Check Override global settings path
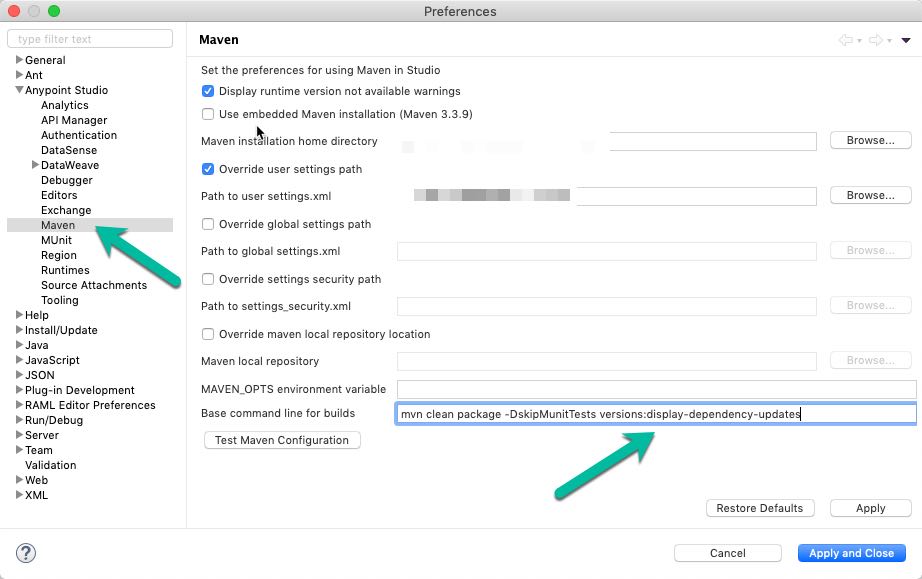 tap(208, 224)
